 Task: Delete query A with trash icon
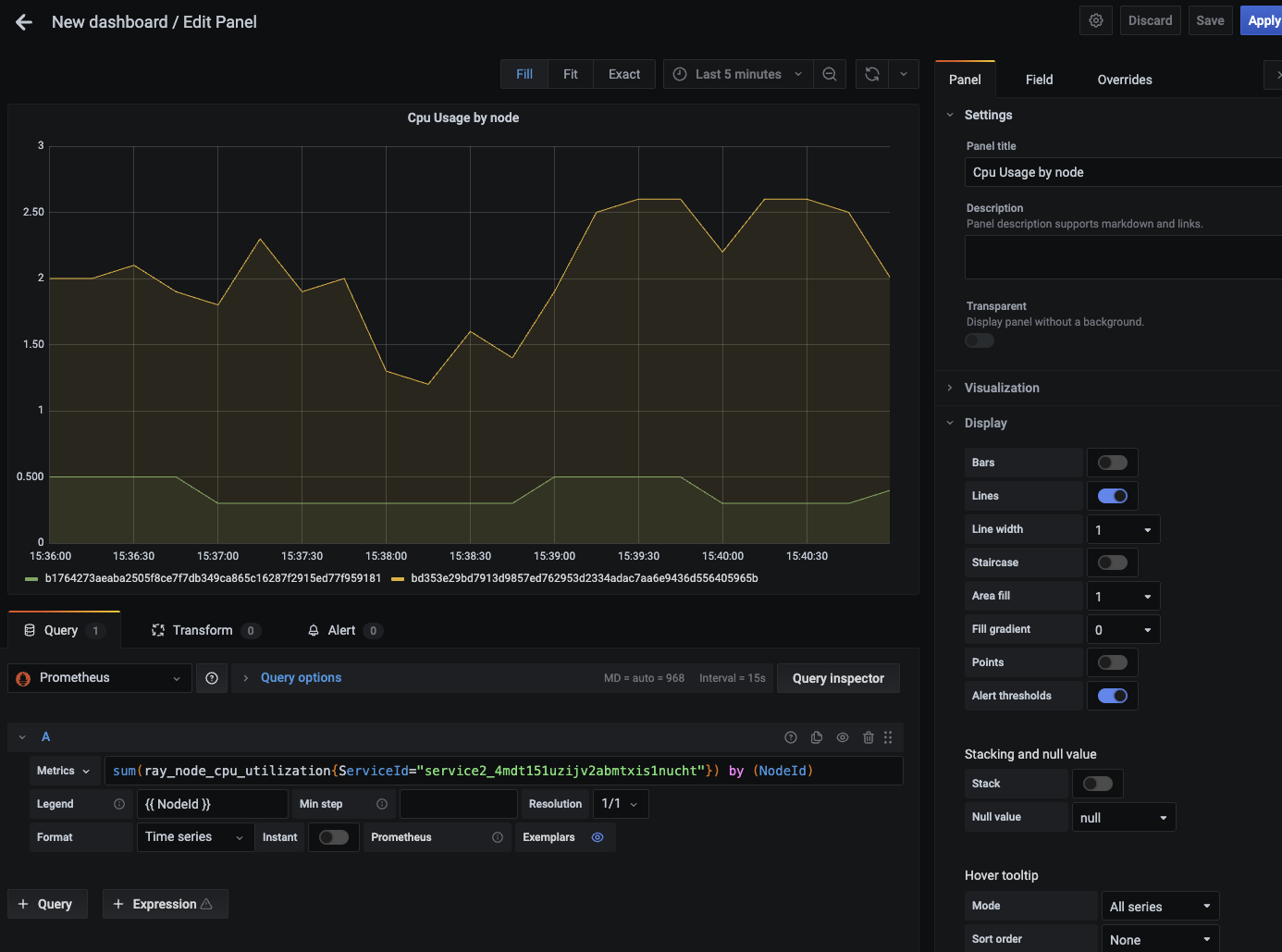pyautogui.click(x=869, y=737)
